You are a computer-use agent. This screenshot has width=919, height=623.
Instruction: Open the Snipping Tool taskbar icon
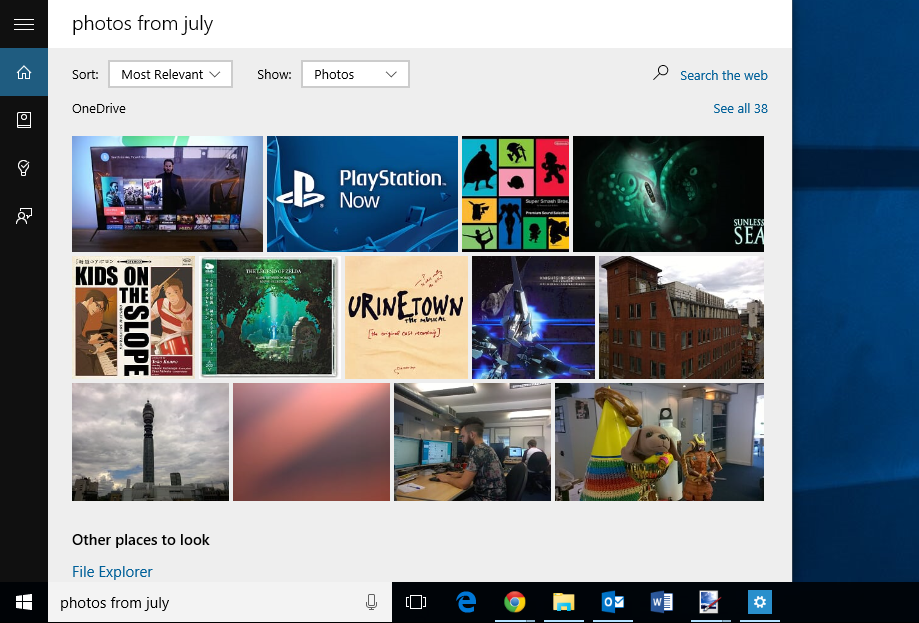point(710,602)
